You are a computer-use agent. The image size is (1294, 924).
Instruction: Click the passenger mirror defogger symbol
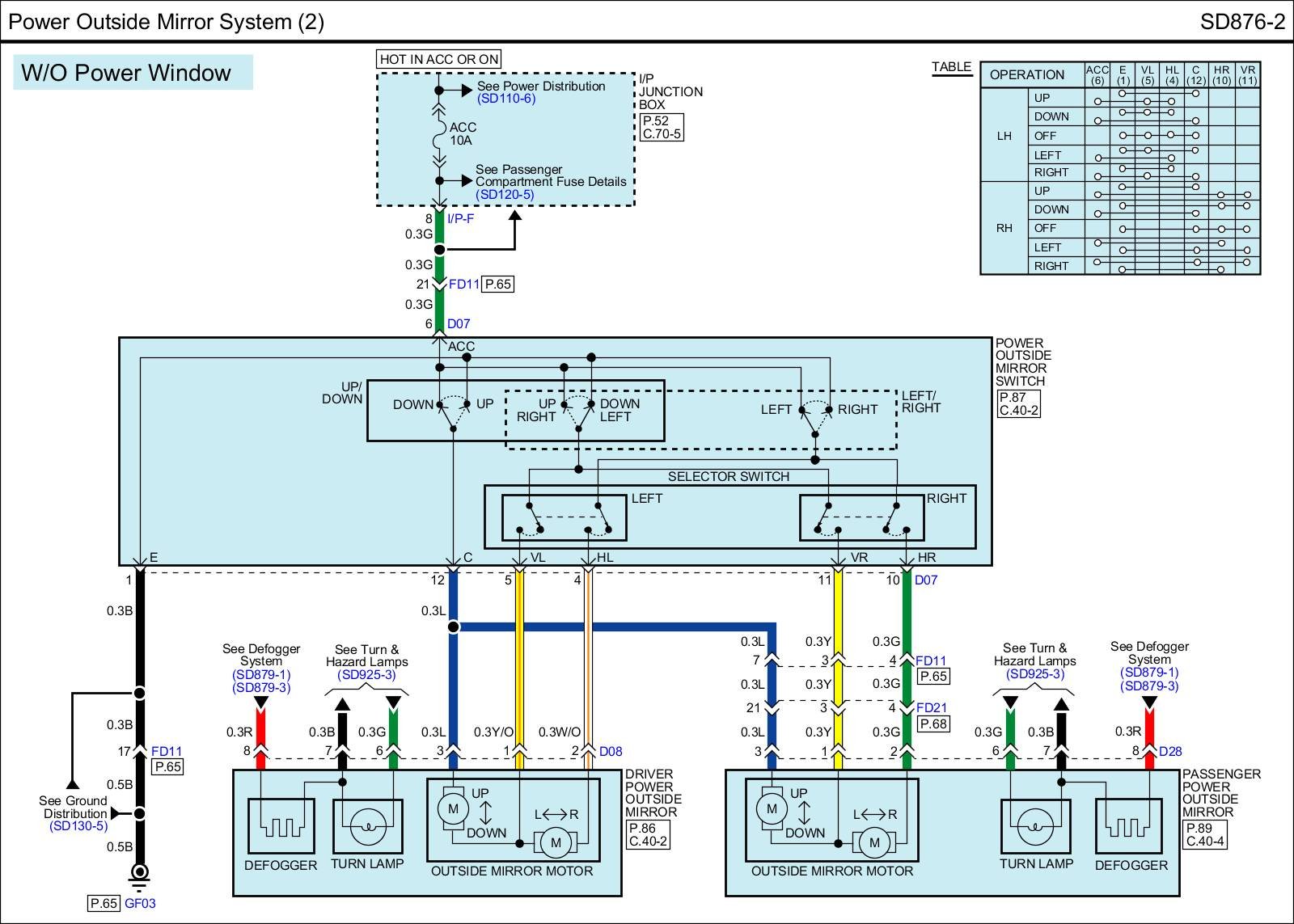pos(1131,826)
